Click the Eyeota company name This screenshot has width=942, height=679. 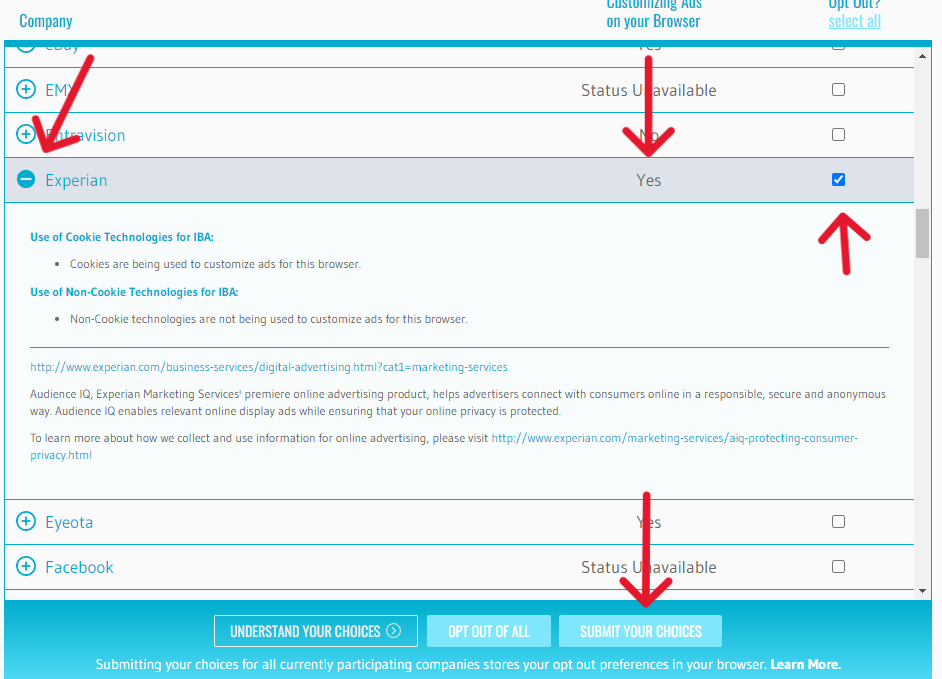click(x=69, y=522)
